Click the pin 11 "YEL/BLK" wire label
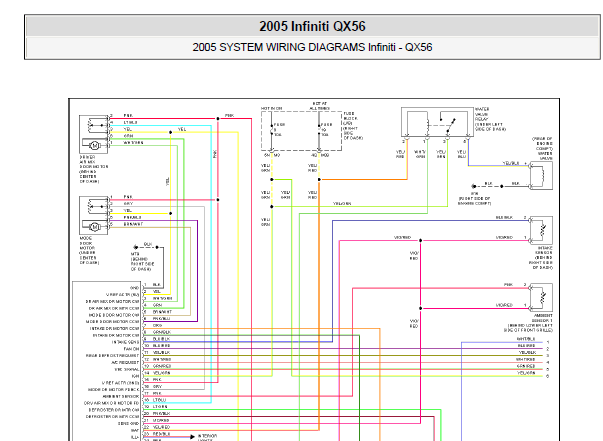 click(x=161, y=352)
